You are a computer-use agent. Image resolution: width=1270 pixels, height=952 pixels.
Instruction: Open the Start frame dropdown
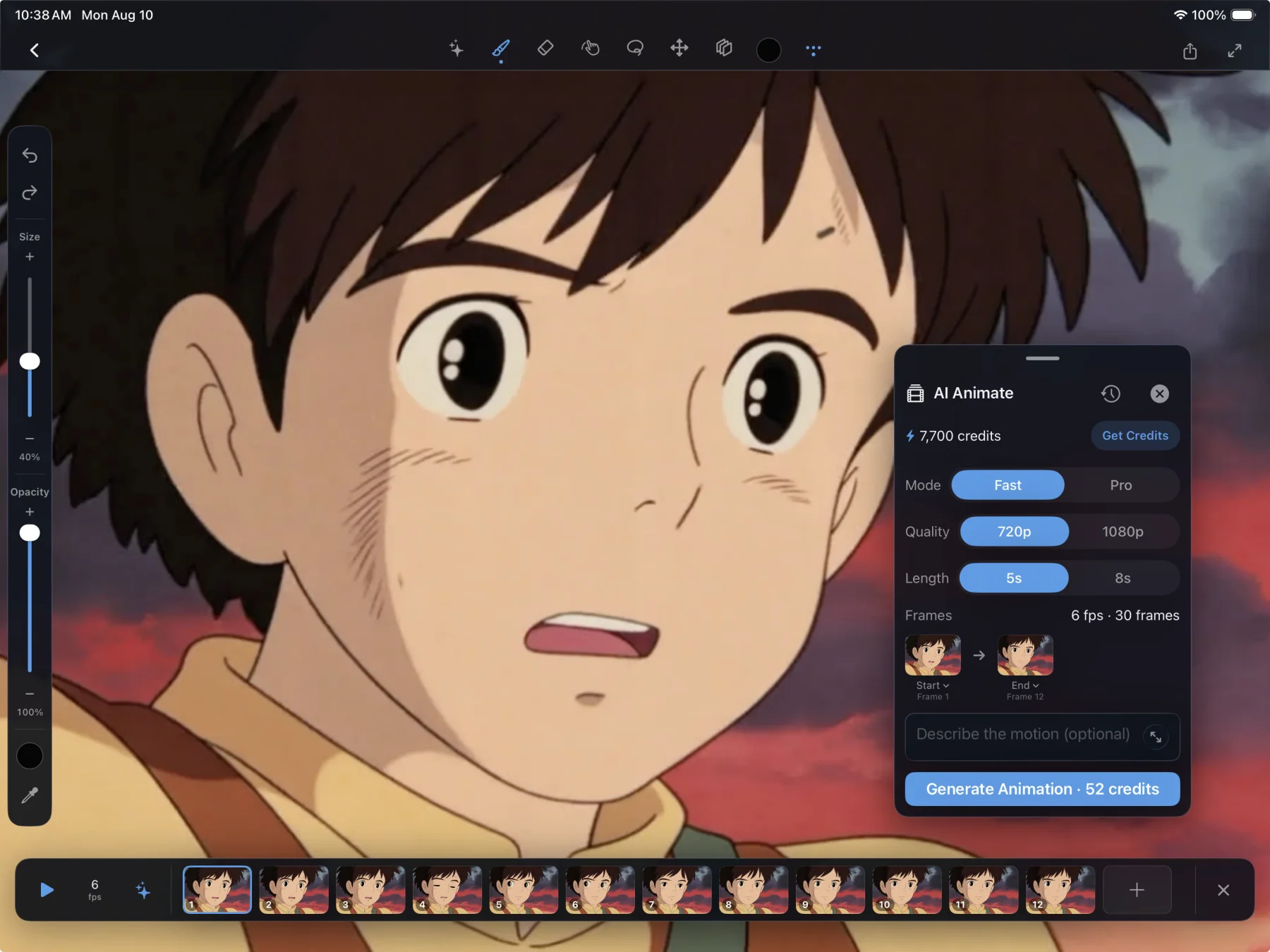click(933, 685)
